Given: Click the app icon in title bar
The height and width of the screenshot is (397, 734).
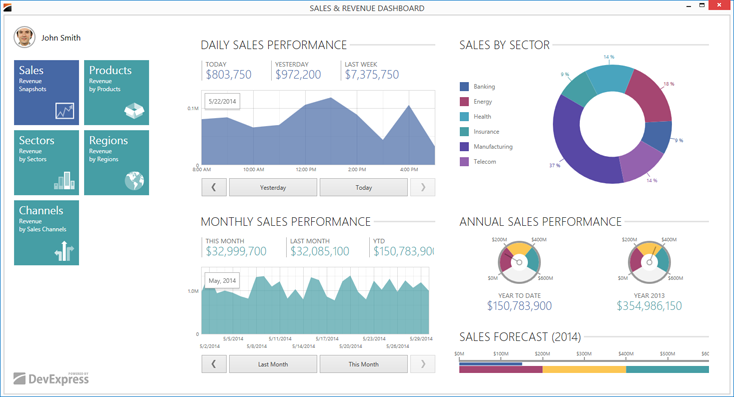Looking at the screenshot, I should (x=7, y=7).
